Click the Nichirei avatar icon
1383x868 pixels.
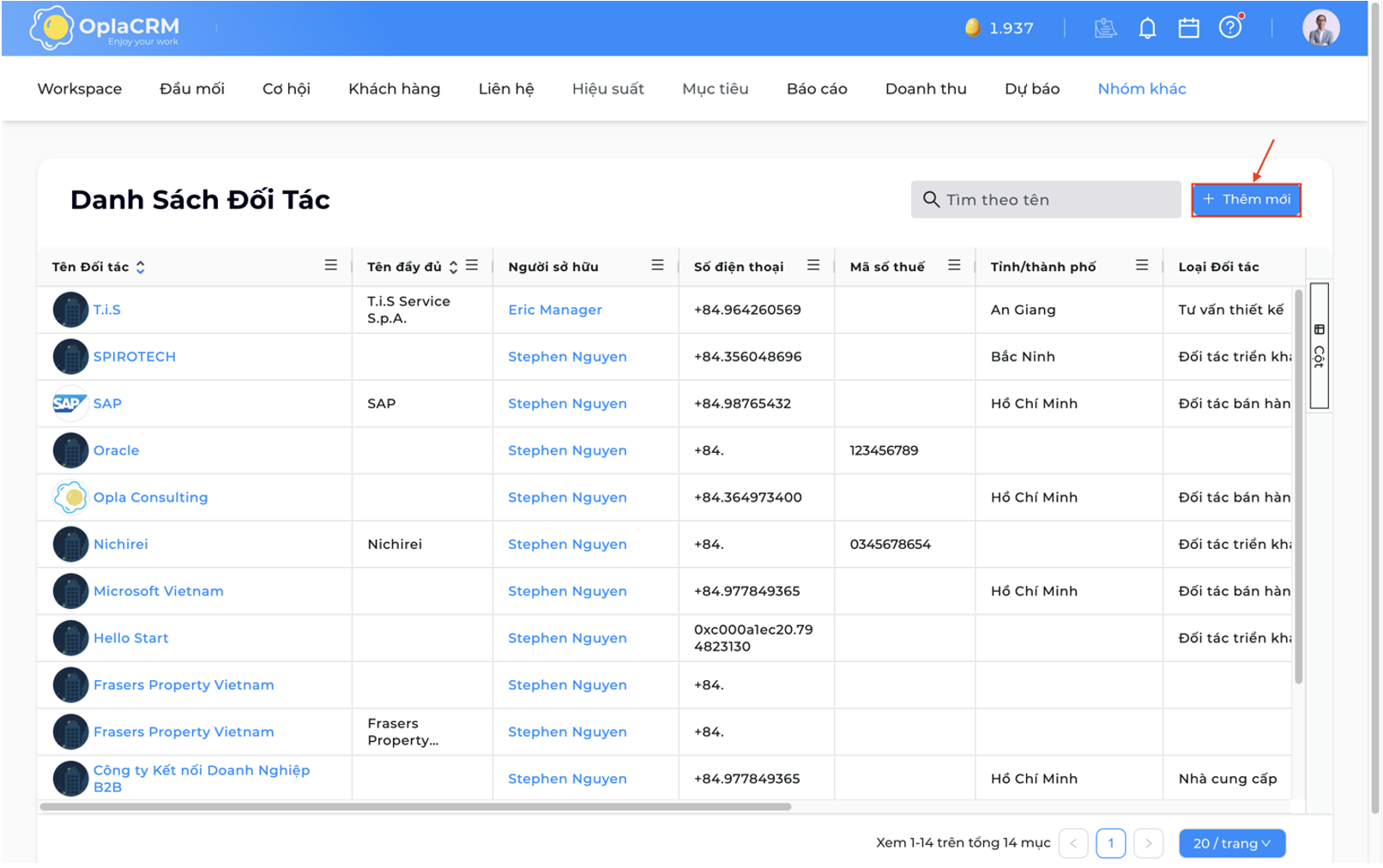[70, 544]
